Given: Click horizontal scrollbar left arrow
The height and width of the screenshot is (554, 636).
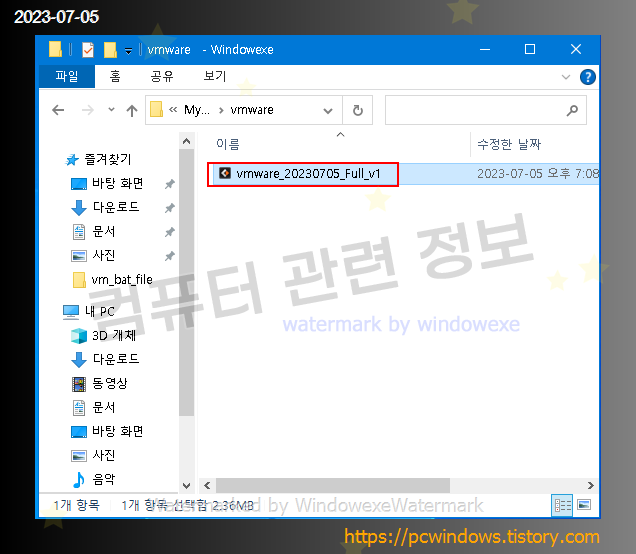Looking at the screenshot, I should pyautogui.click(x=207, y=485).
